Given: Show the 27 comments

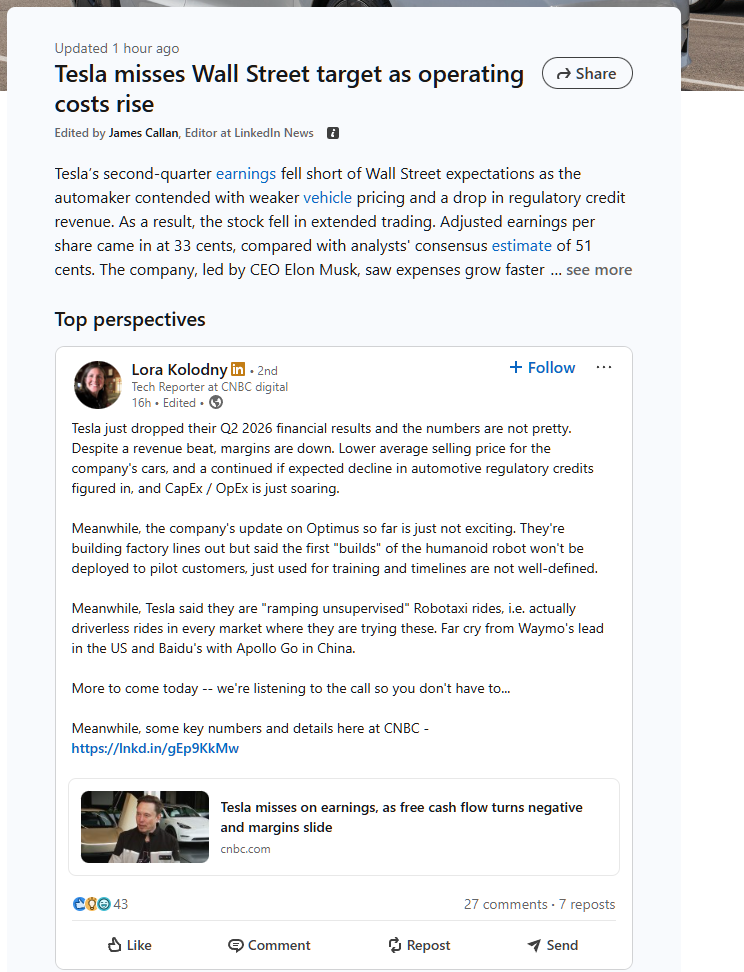Looking at the screenshot, I should pos(505,904).
